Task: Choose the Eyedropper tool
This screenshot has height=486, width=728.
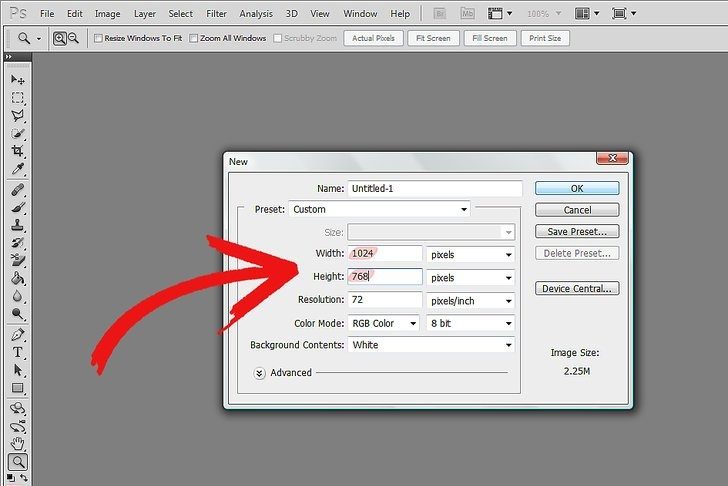Action: pyautogui.click(x=18, y=169)
